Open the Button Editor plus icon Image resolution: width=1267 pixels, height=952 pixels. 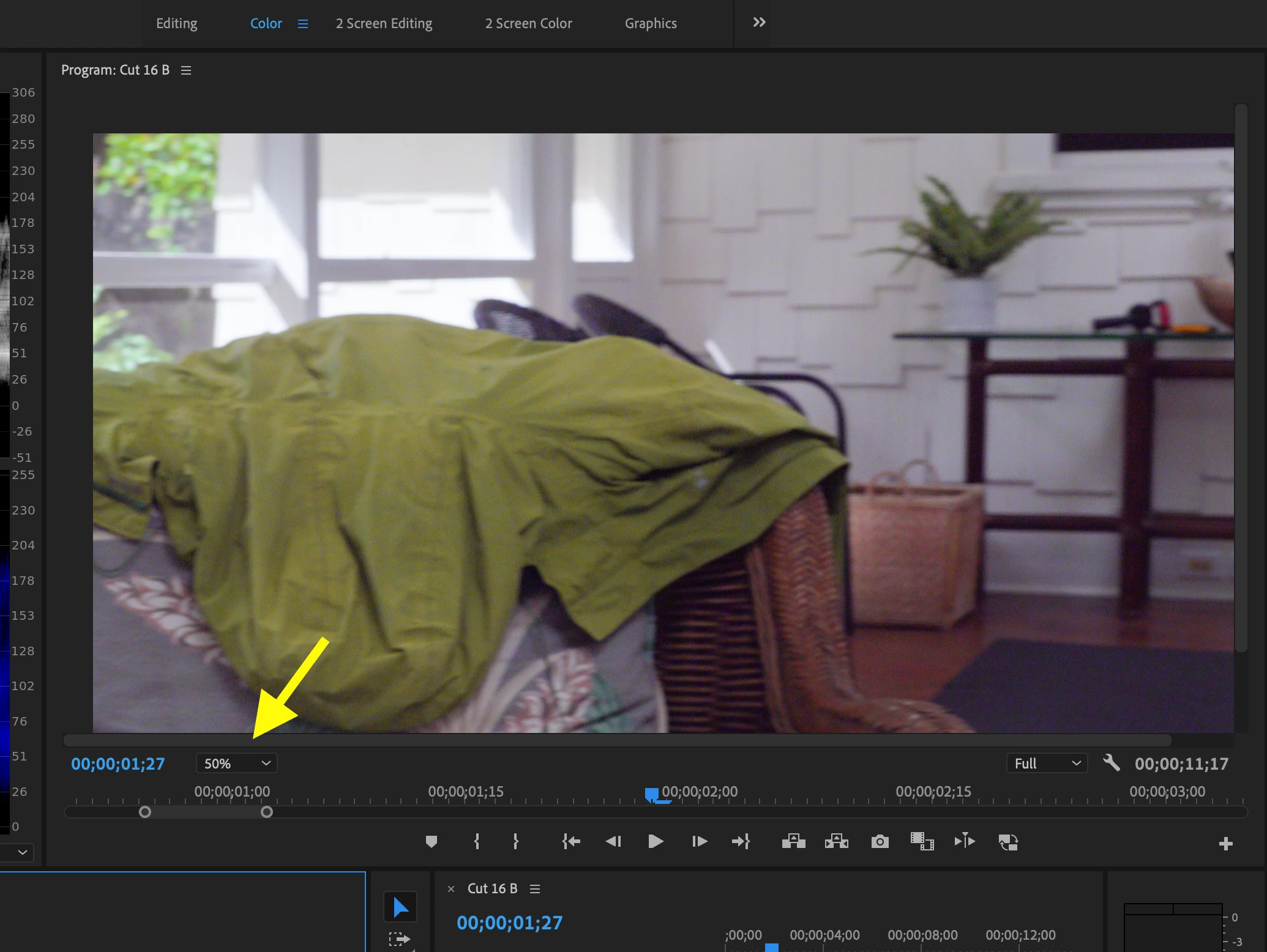[x=1225, y=844]
